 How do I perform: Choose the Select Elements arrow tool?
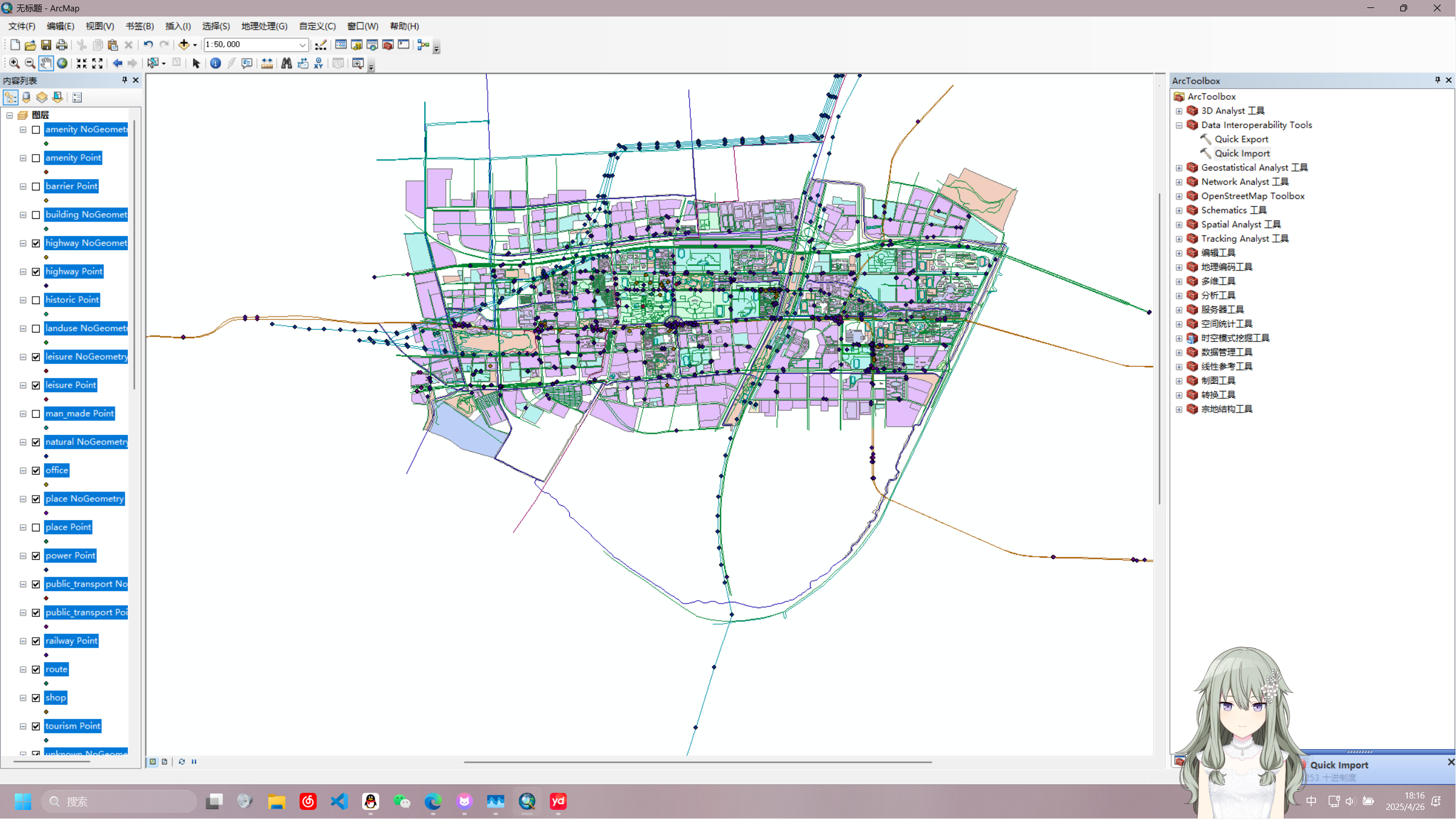click(196, 63)
